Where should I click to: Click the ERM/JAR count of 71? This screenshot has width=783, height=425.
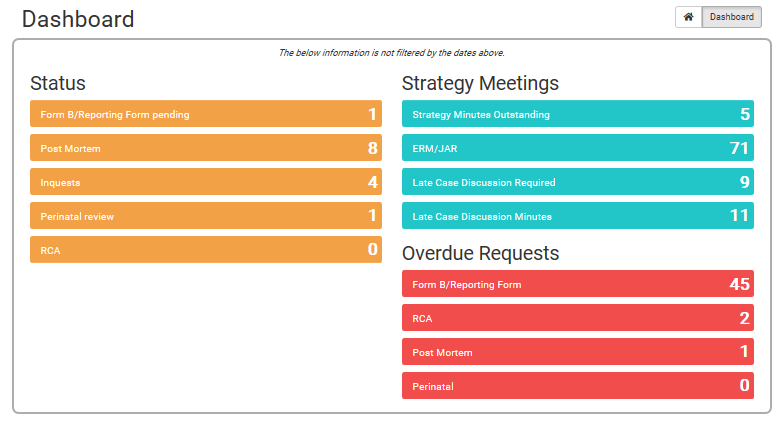pyautogui.click(x=739, y=148)
